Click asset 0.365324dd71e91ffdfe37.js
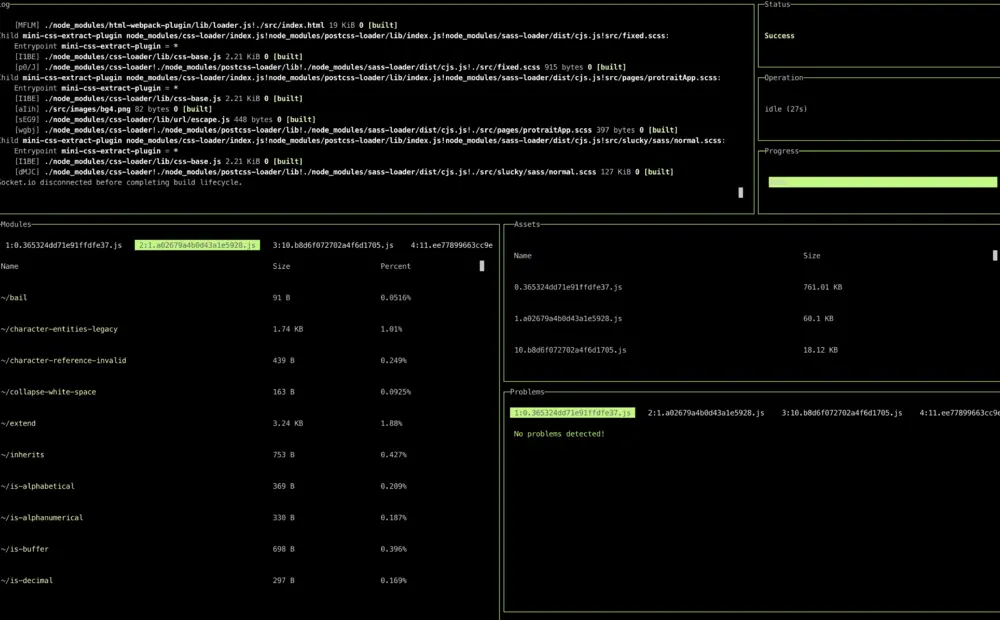The width and height of the screenshot is (1000, 620). [568, 287]
